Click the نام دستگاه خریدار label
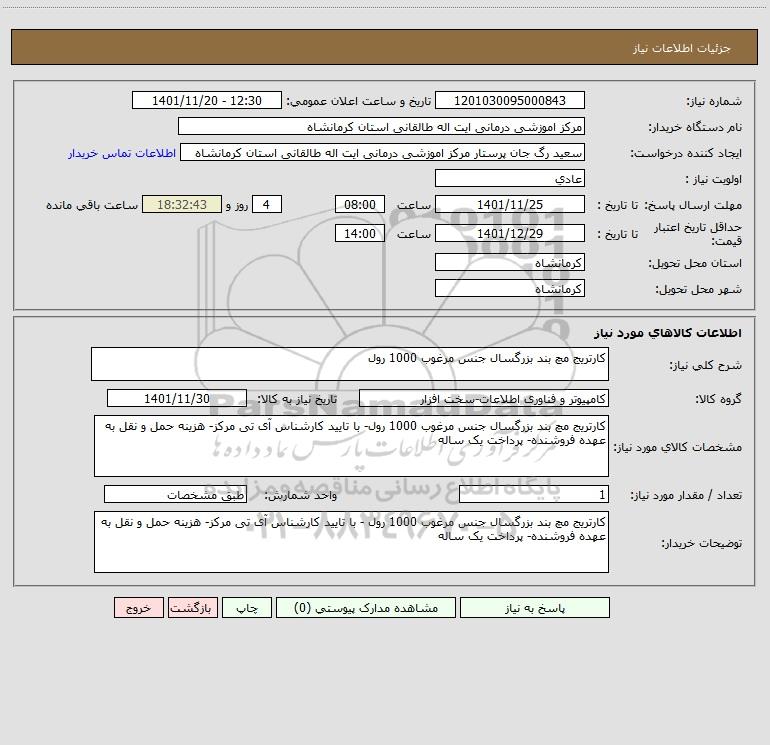Image resolution: width=770 pixels, height=745 pixels. 695,127
